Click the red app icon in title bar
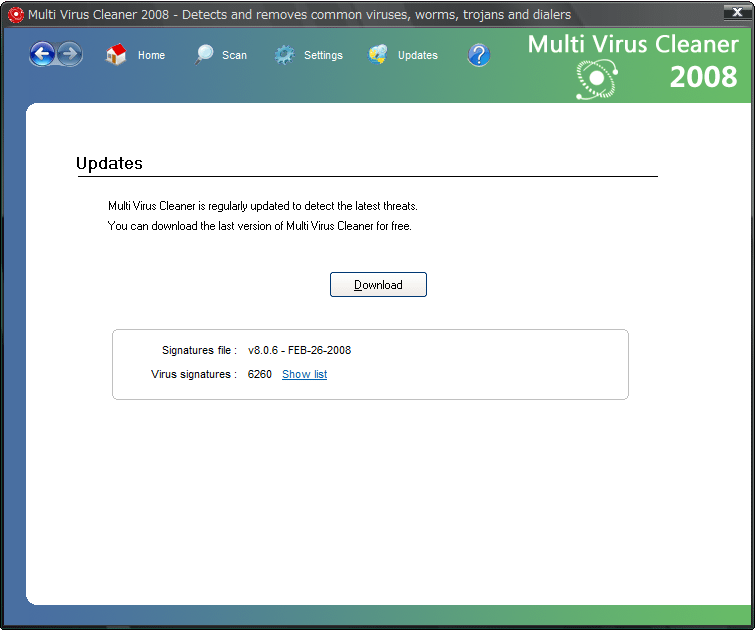 pos(15,15)
